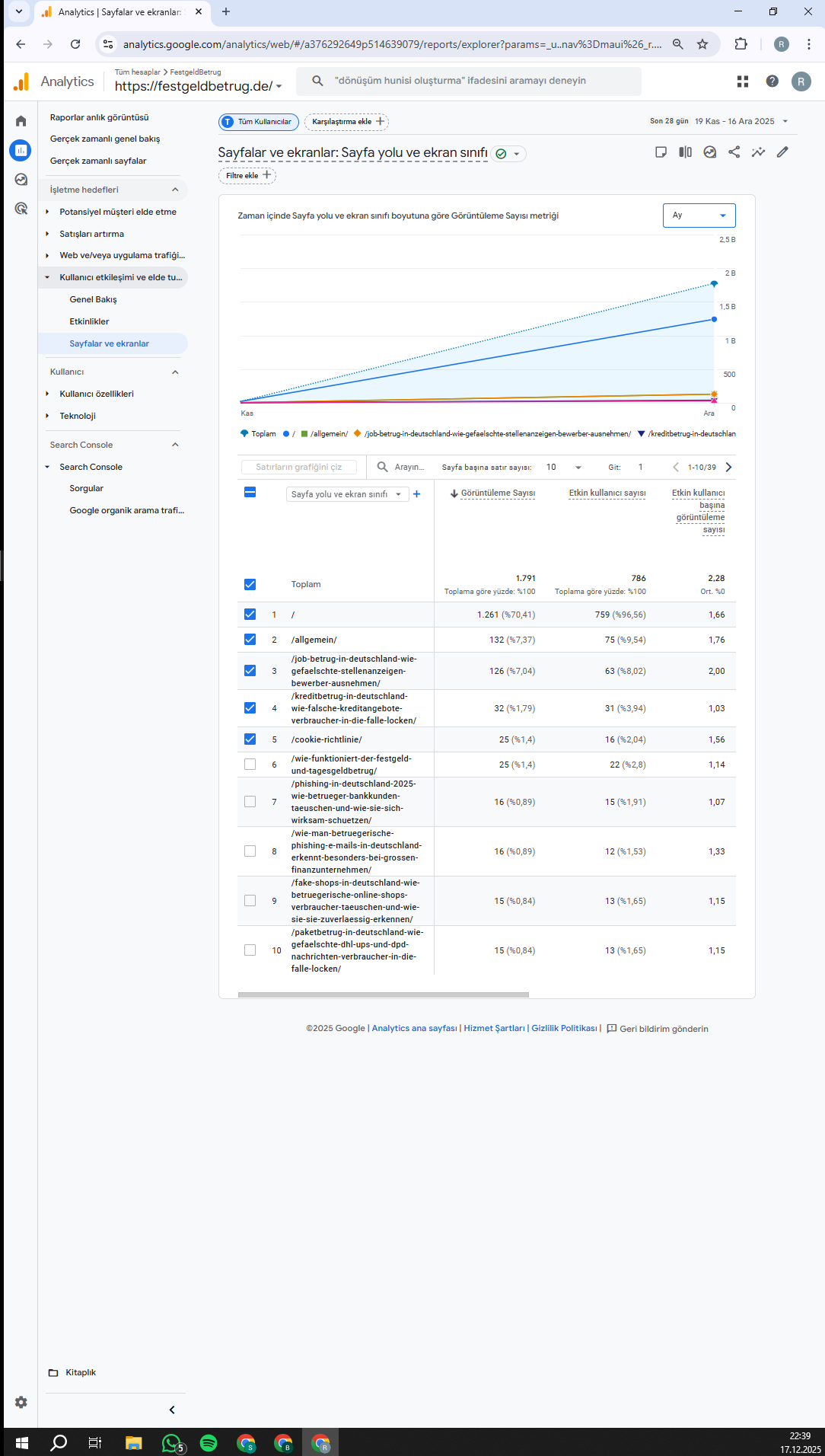Open WhatsApp from the taskbar
This screenshot has height=1456, width=825.
click(x=172, y=1442)
